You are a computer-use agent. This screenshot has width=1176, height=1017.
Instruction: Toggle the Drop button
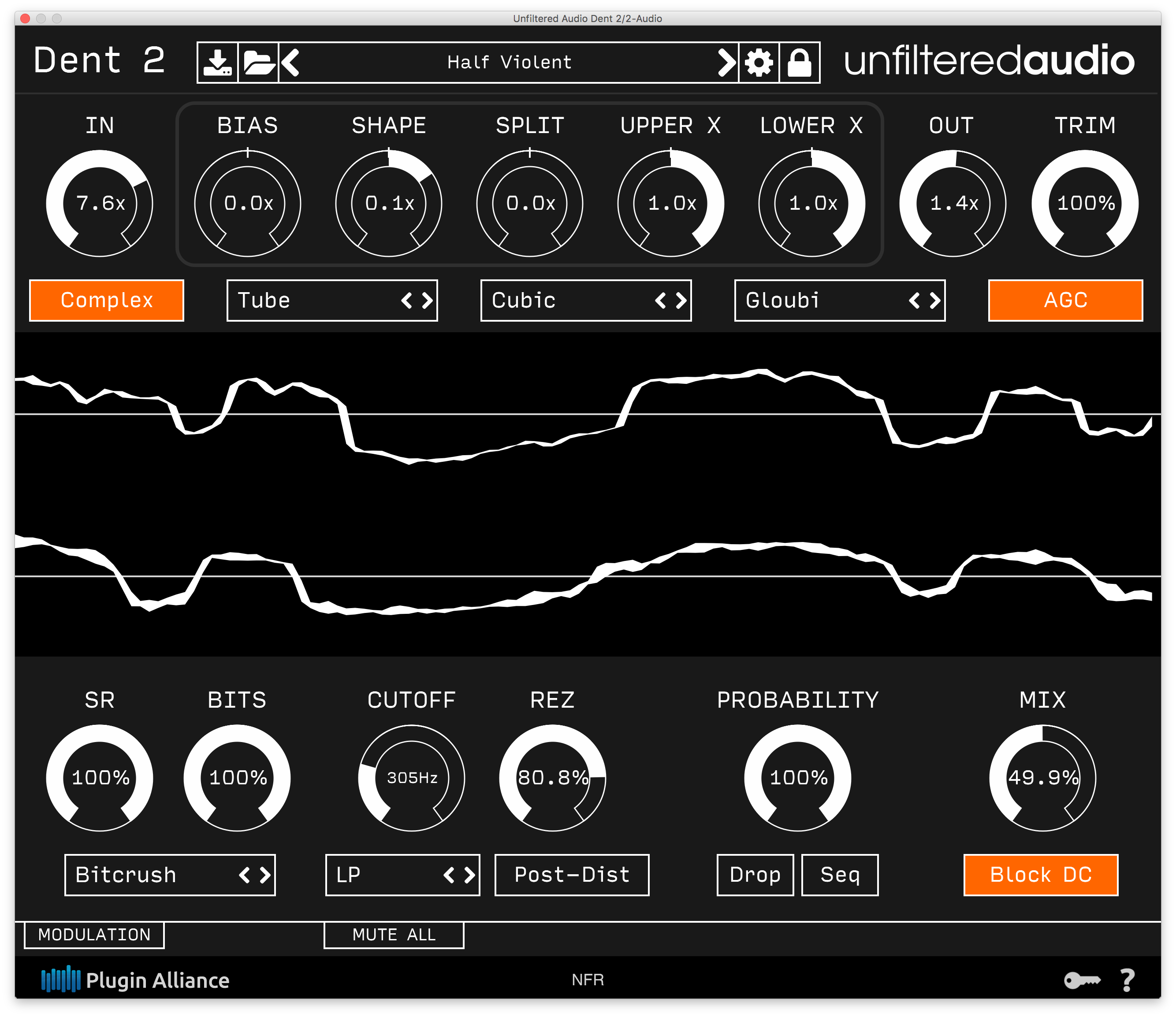click(x=755, y=875)
